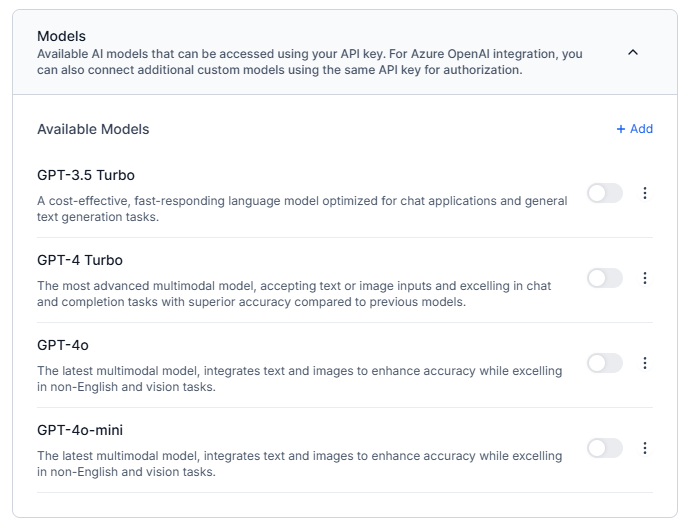Select the GPT-4o model name
This screenshot has width=689, height=521.
coord(63,345)
